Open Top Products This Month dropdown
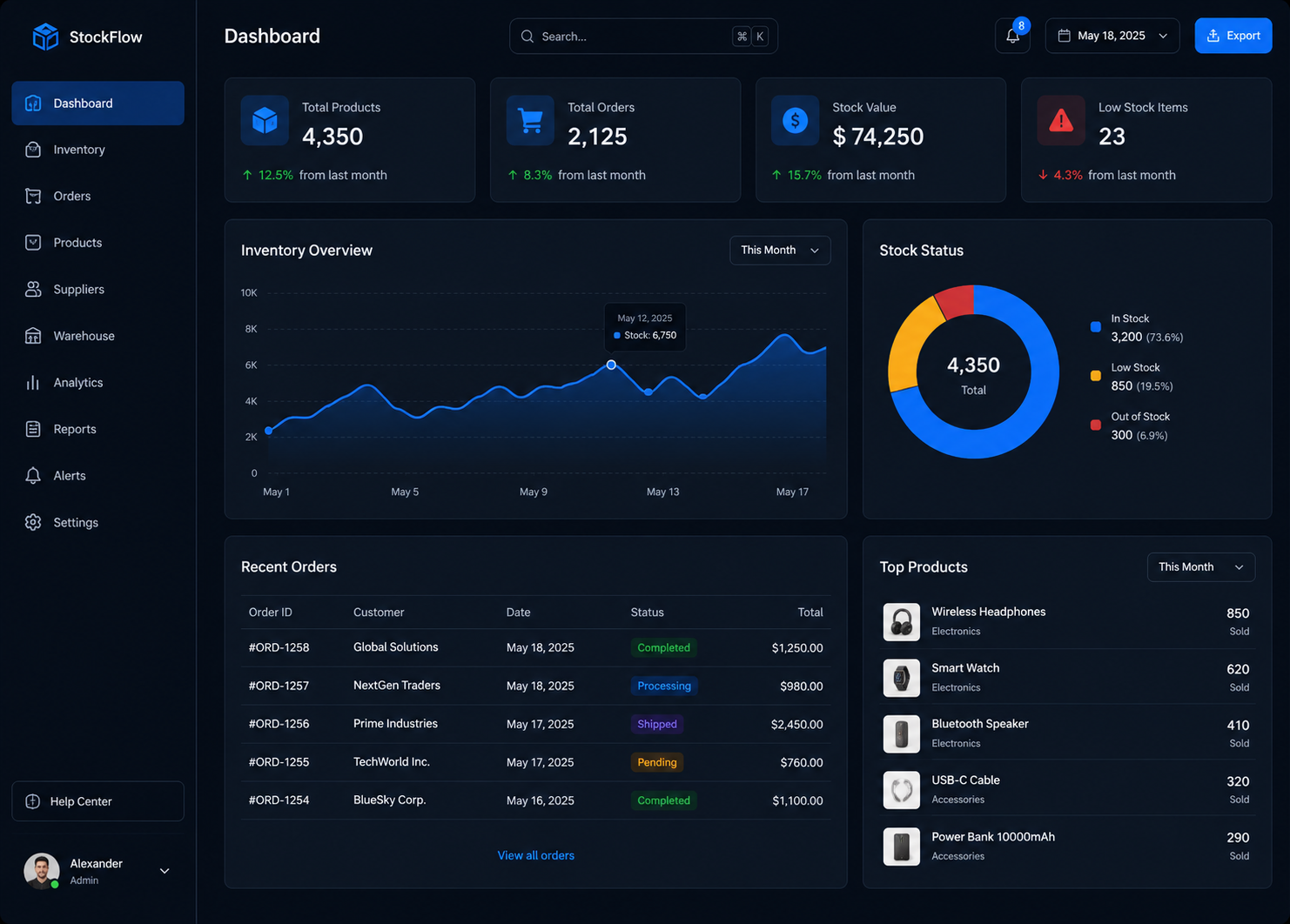1290x924 pixels. (x=1201, y=567)
